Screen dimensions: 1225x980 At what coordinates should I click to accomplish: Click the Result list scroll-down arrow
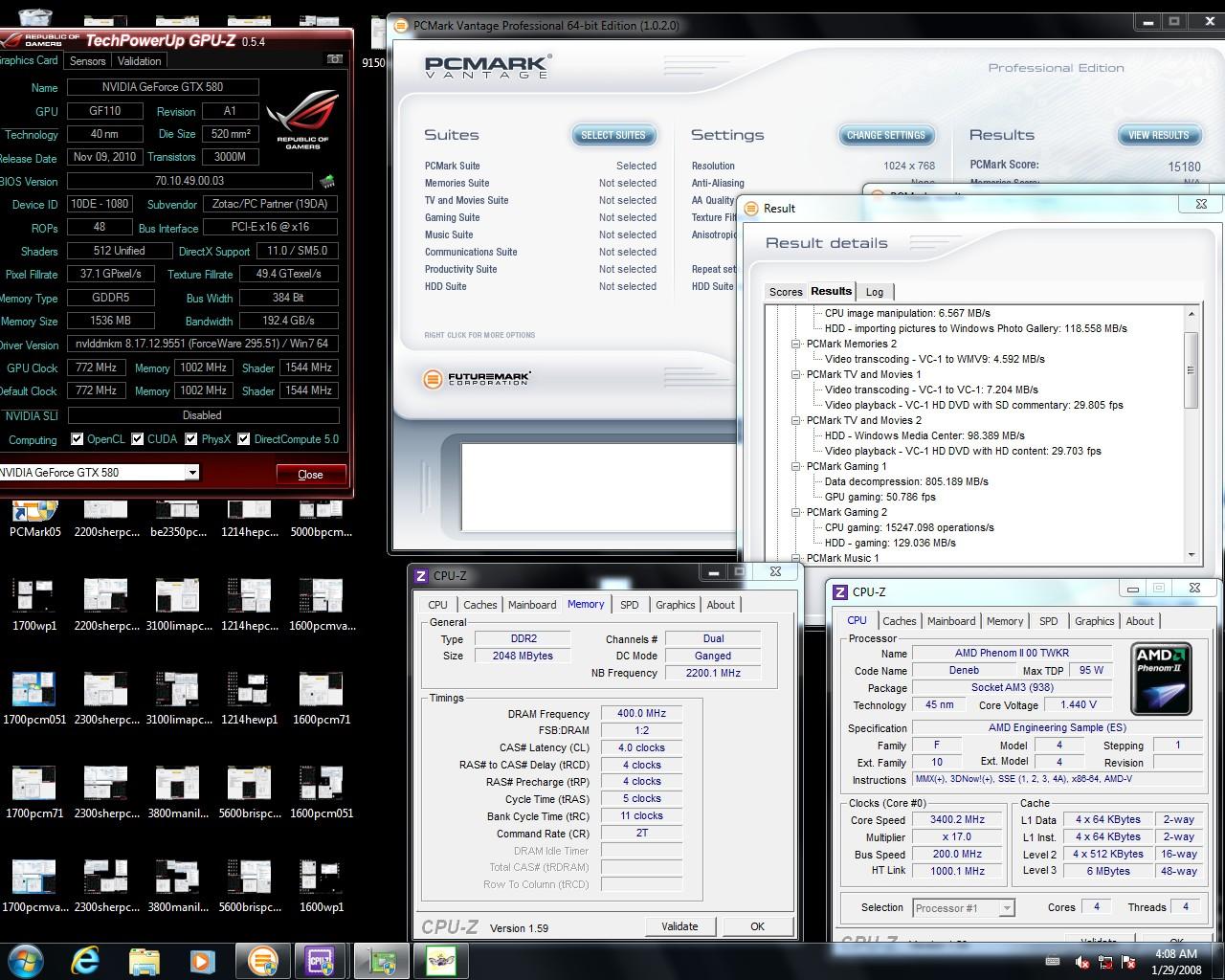pos(1191,554)
